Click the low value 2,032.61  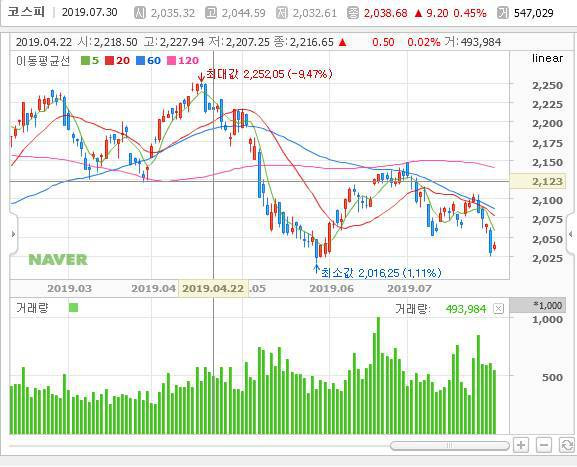click(315, 13)
